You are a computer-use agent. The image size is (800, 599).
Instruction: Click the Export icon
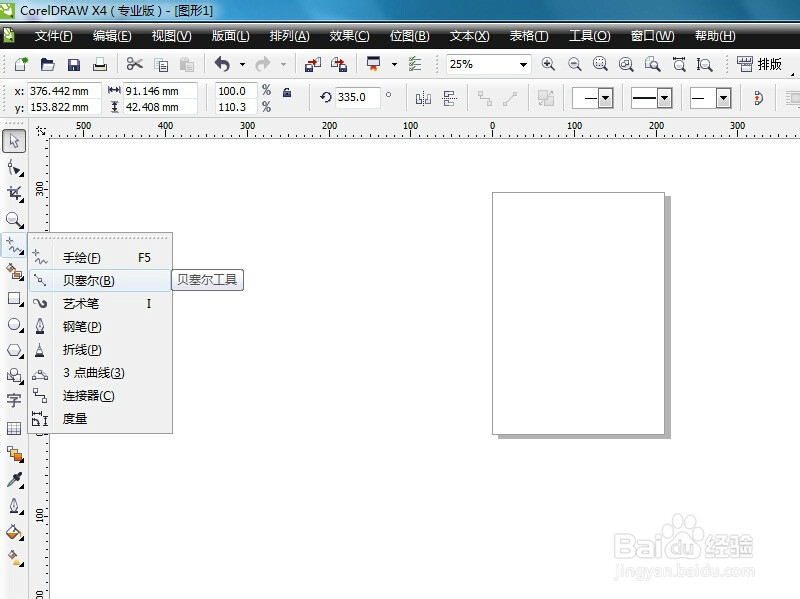pyautogui.click(x=339, y=64)
